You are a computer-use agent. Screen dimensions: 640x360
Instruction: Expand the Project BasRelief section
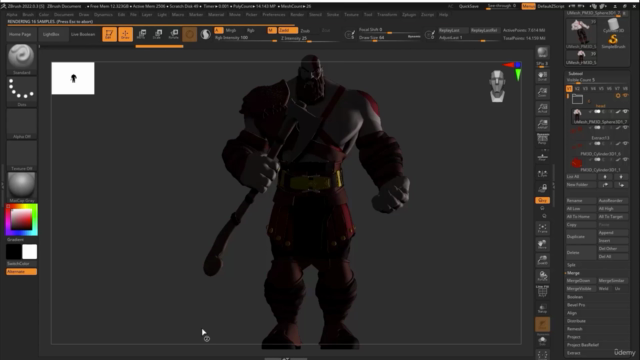(x=582, y=345)
